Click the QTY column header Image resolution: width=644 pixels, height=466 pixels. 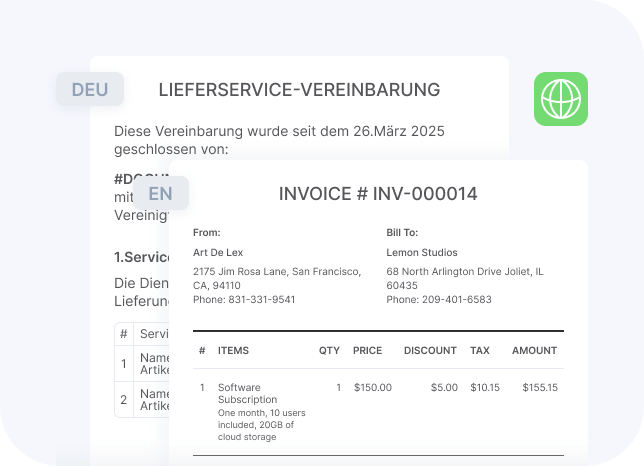(x=329, y=351)
